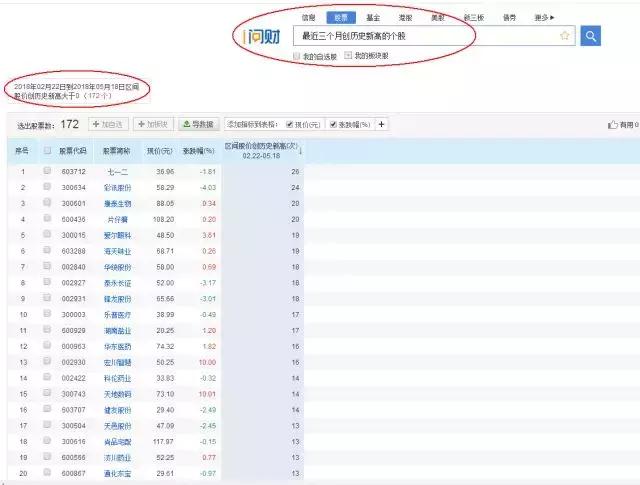Switch to the 新三板 tab
This screenshot has height=485, width=640.
pyautogui.click(x=474, y=18)
